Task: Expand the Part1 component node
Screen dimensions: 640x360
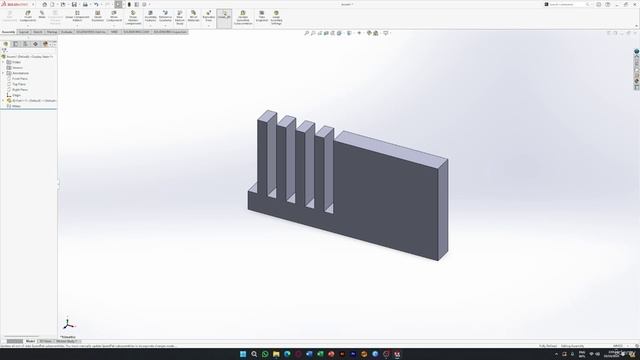Action: click(x=3, y=100)
